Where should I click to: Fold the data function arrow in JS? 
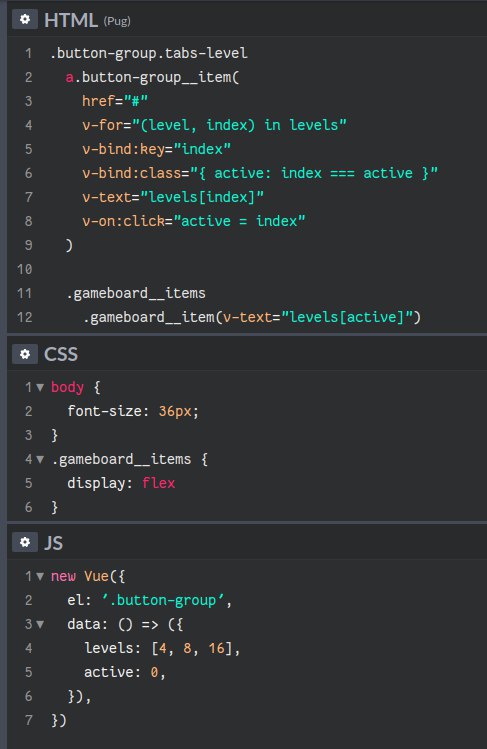click(40, 624)
